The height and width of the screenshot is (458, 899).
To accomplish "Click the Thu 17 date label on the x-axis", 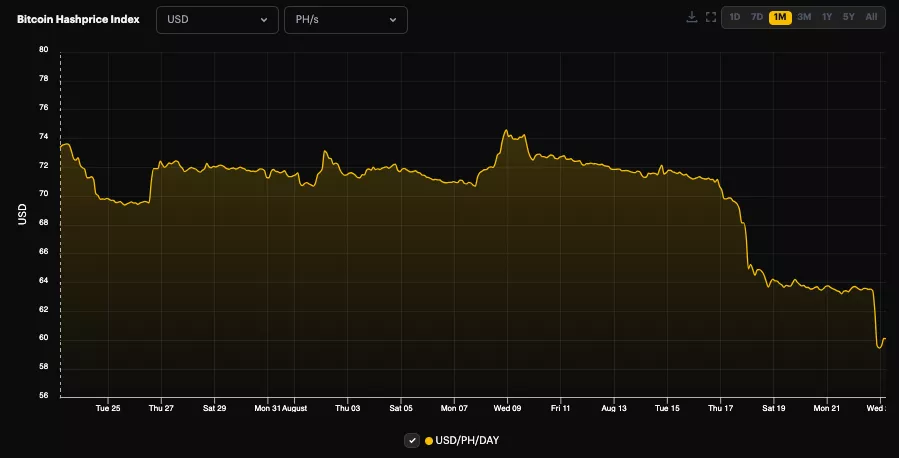I will (x=719, y=408).
